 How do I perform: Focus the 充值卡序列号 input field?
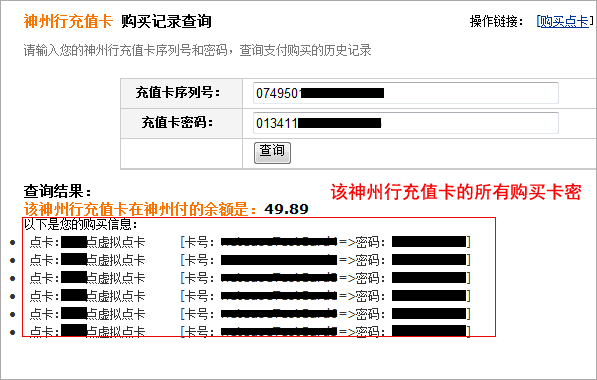[405, 93]
